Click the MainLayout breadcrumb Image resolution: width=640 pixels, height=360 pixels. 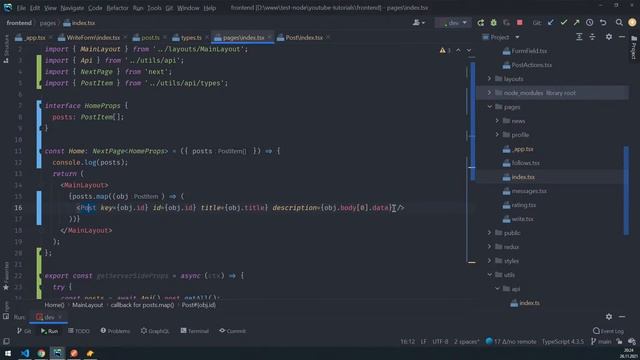[87, 305]
